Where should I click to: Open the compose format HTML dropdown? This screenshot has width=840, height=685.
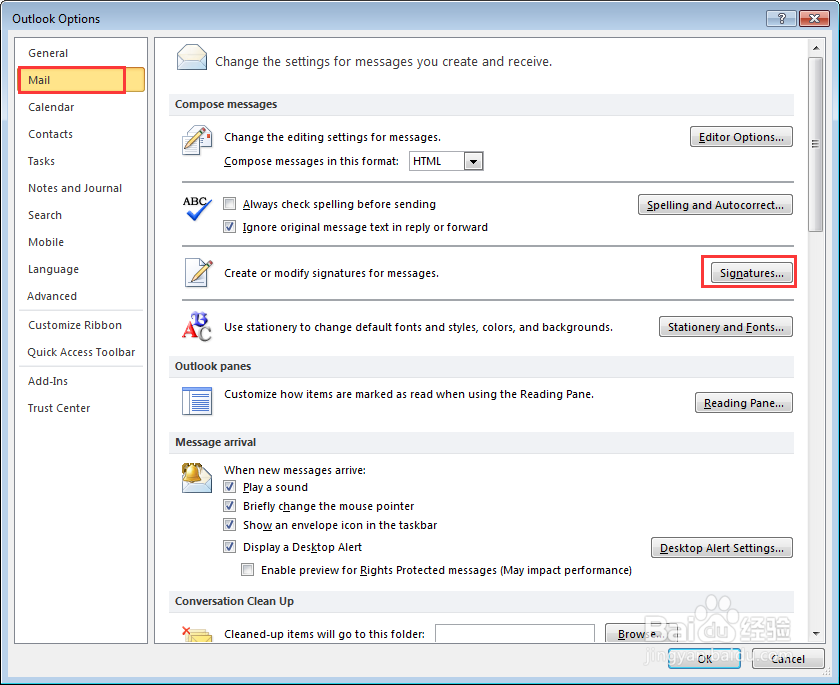[x=474, y=161]
